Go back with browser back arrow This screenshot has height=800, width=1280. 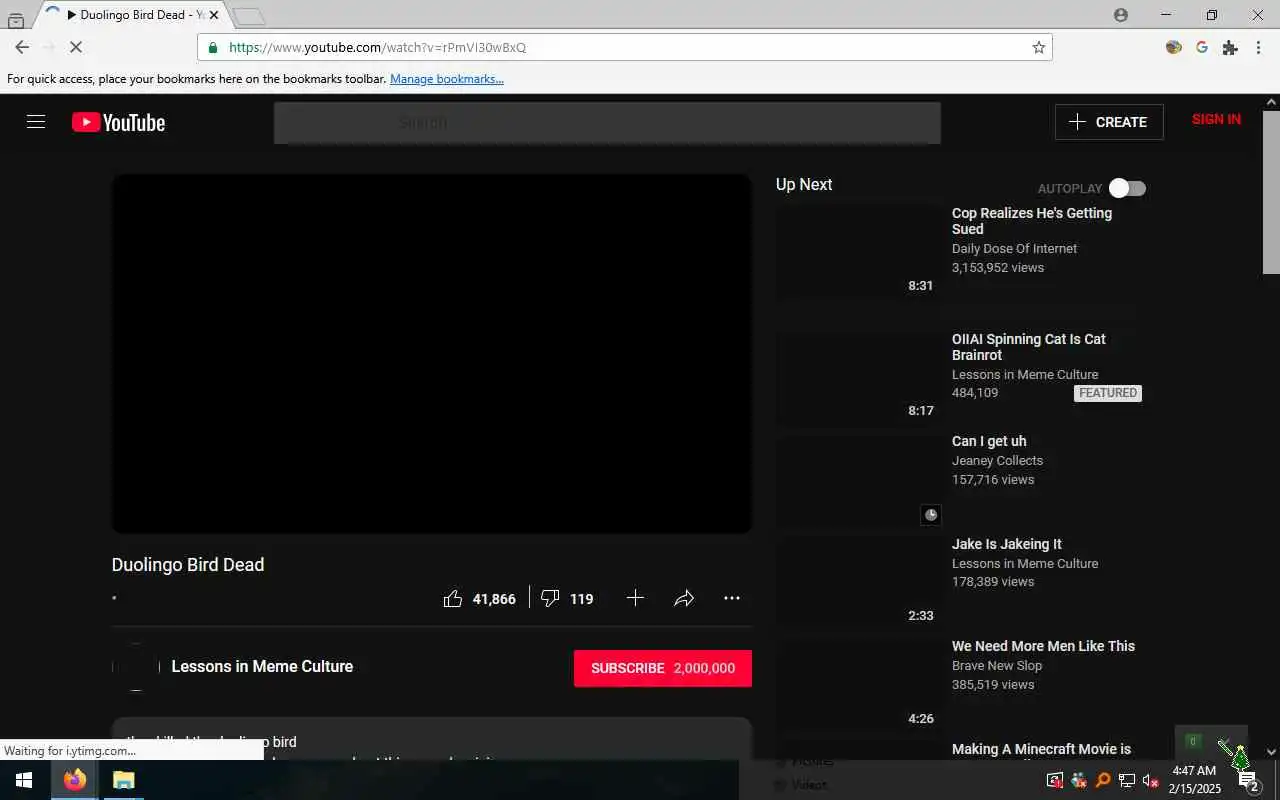22,47
